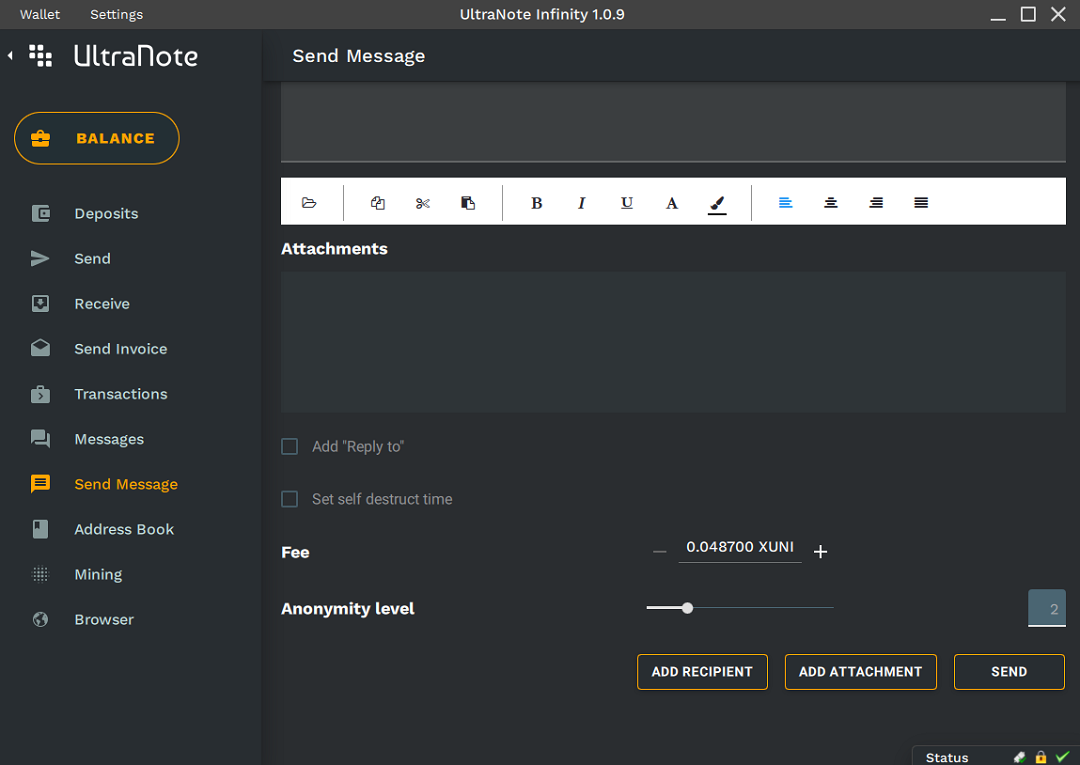The height and width of the screenshot is (765, 1080).
Task: Click the Messages chat bubbles icon
Action: pos(41,439)
